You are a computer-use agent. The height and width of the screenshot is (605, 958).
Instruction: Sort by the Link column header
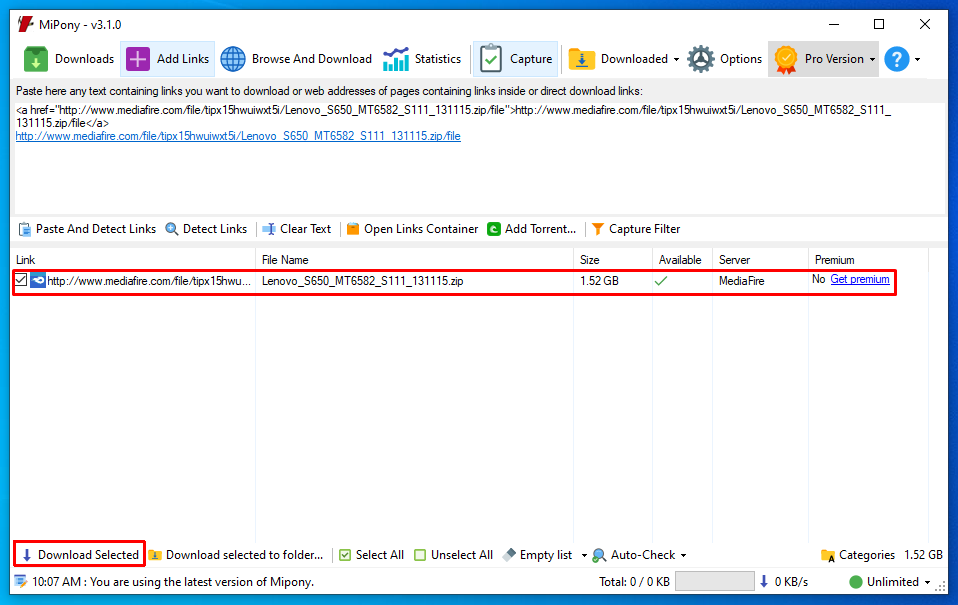click(x=133, y=260)
